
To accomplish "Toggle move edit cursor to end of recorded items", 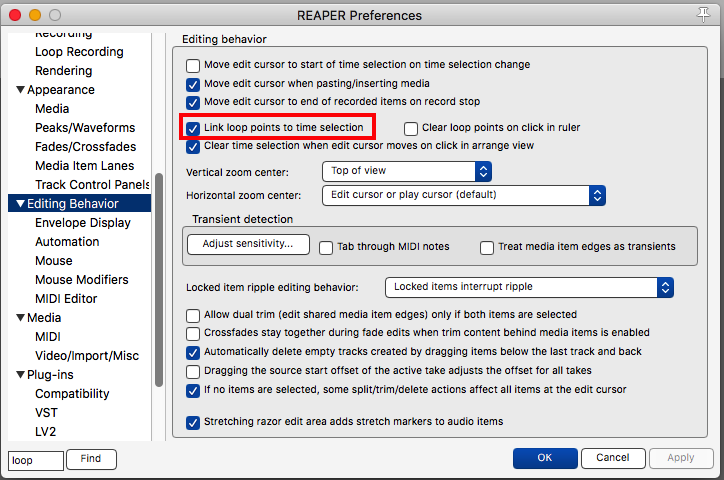I will pyautogui.click(x=193, y=102).
